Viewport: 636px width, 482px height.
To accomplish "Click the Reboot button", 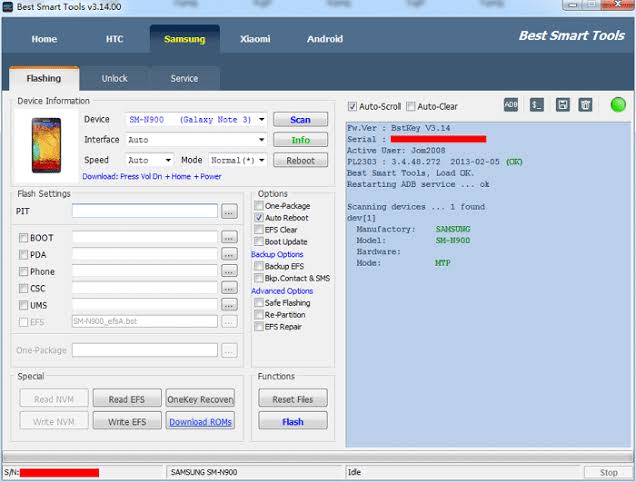I will [x=301, y=160].
